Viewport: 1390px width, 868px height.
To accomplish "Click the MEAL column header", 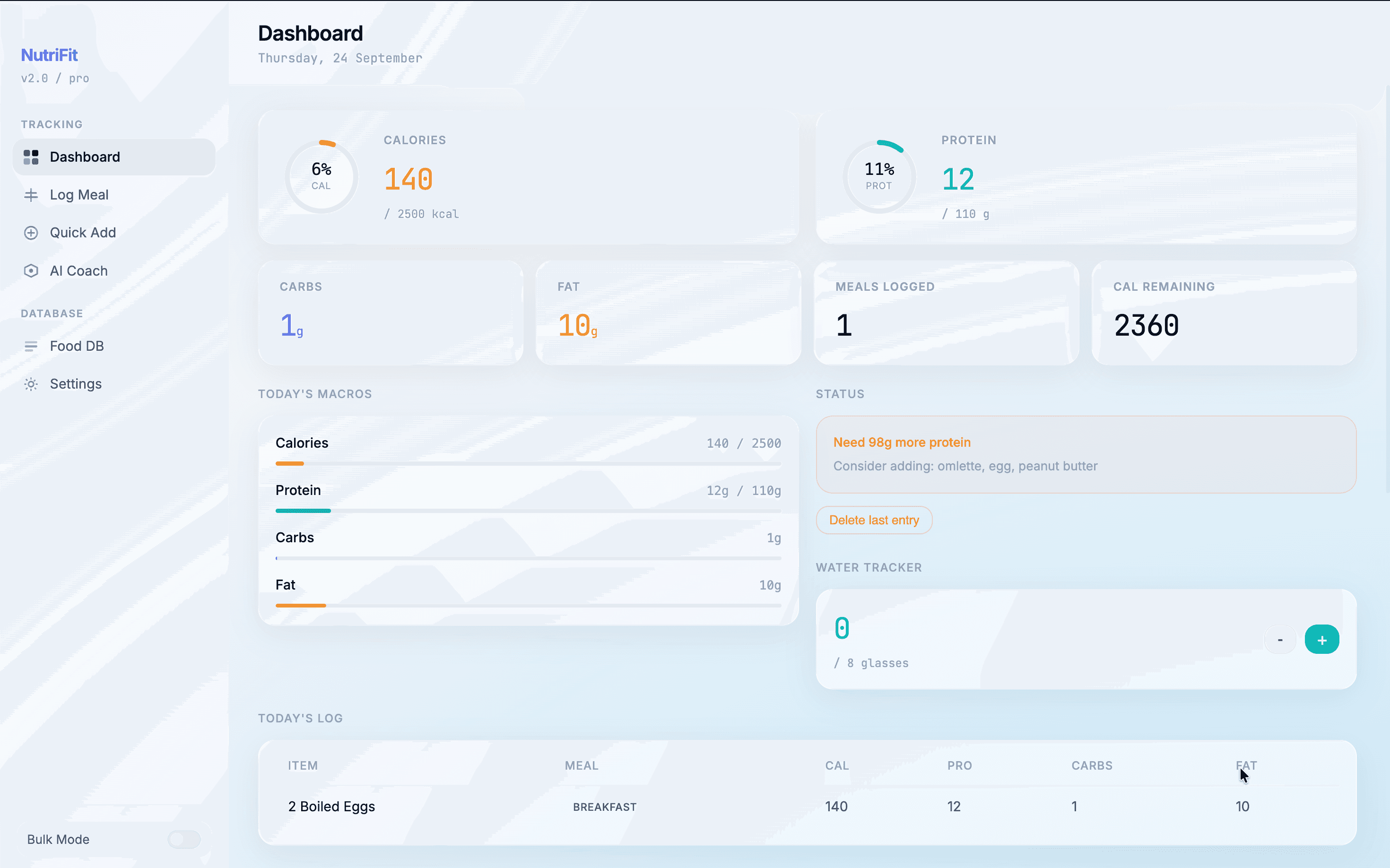I will [x=582, y=765].
